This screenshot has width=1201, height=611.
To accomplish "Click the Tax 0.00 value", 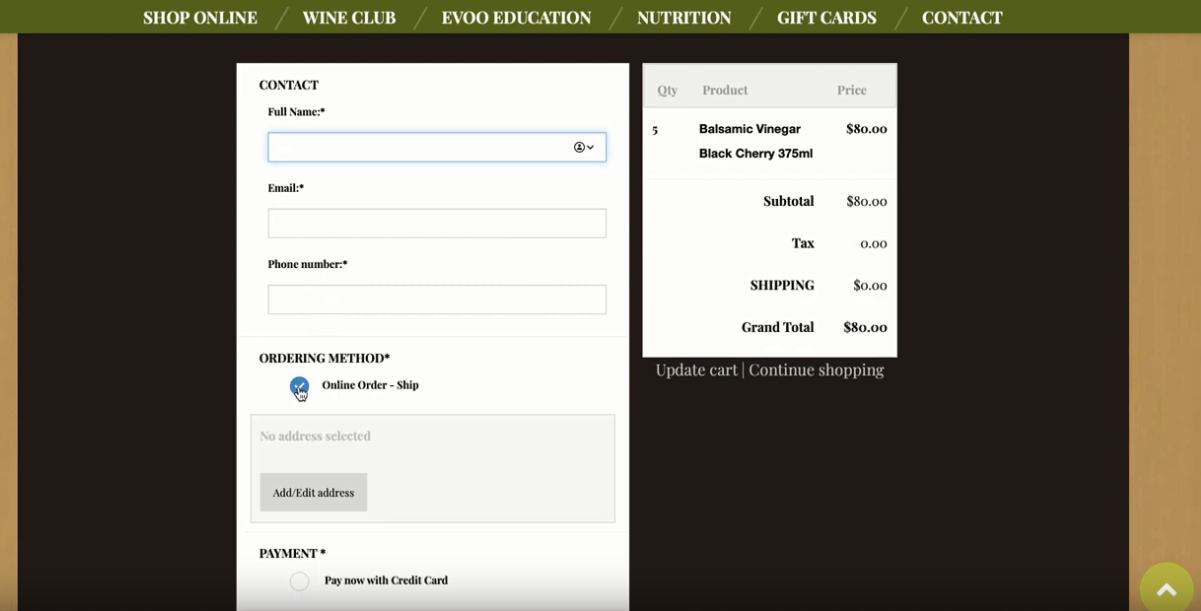I will [873, 243].
